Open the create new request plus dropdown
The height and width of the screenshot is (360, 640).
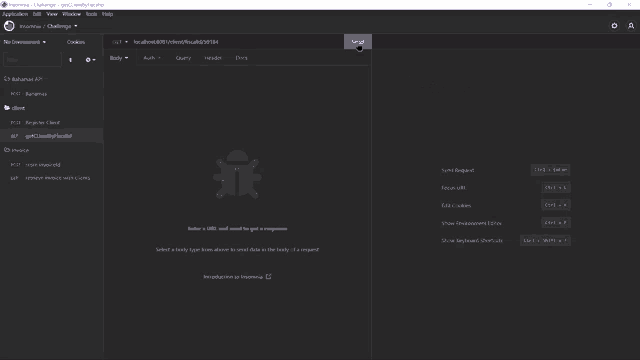coord(90,60)
